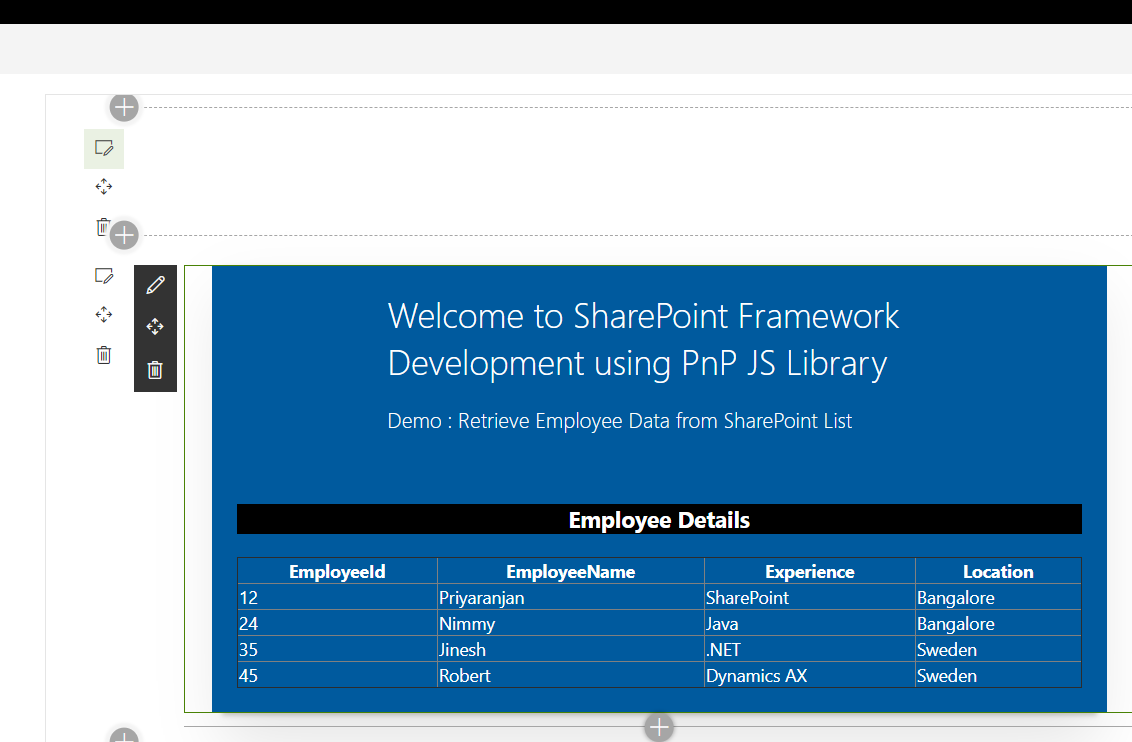Click the .NET experience cell
Screen dimensions: 1132x742
pos(809,650)
